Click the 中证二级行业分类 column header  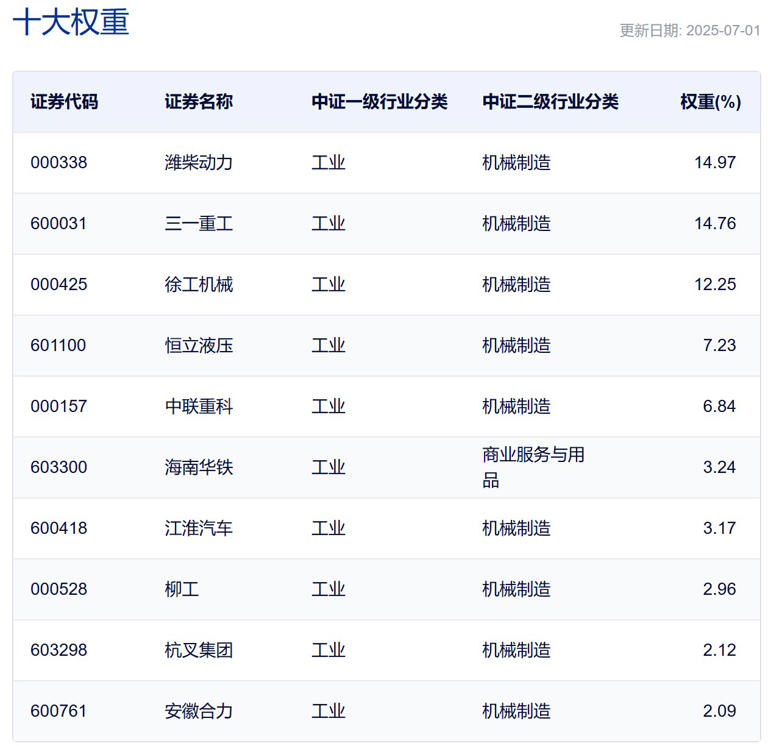pos(550,102)
